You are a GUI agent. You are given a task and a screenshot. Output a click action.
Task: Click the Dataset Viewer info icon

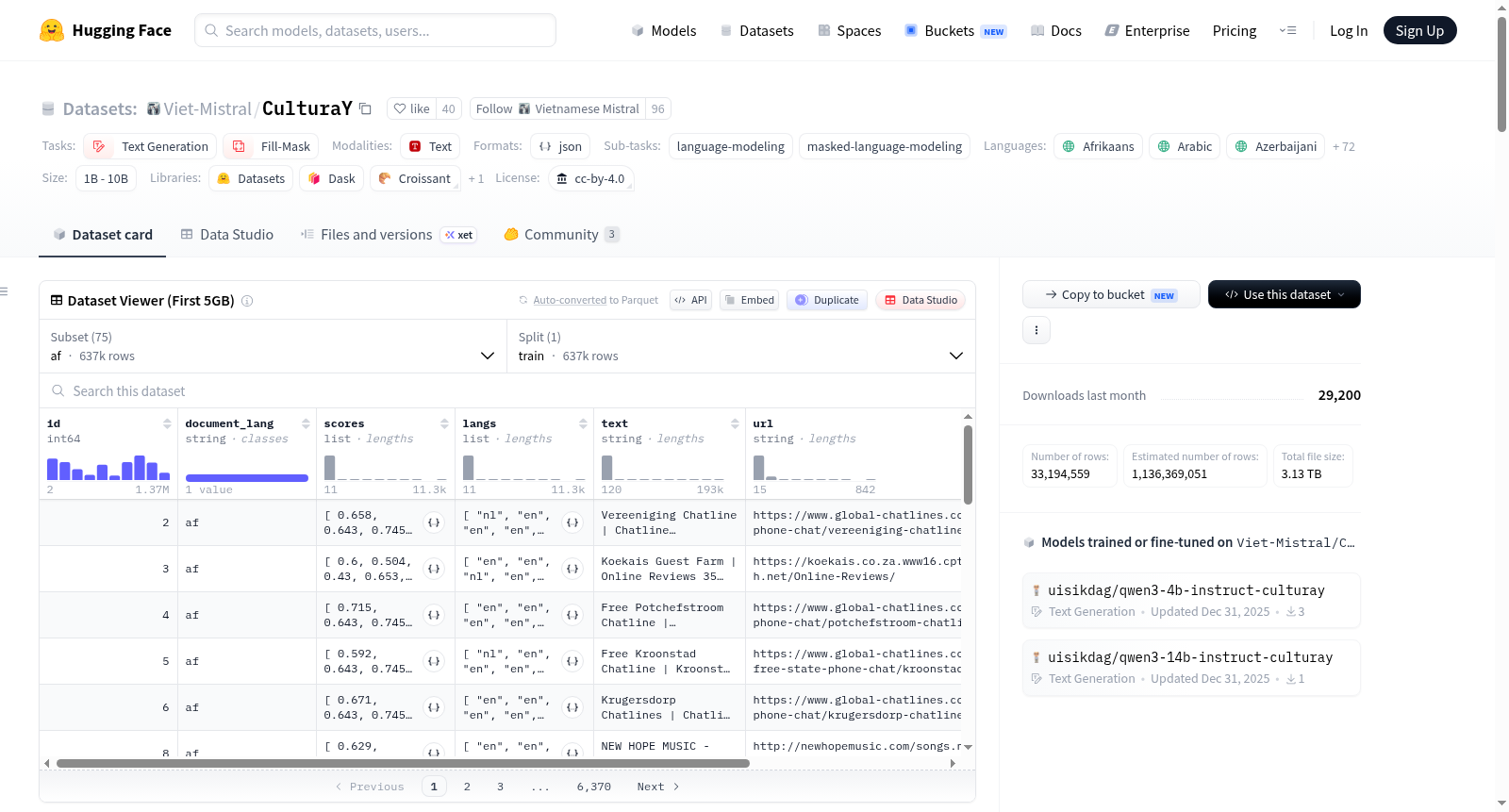247,301
